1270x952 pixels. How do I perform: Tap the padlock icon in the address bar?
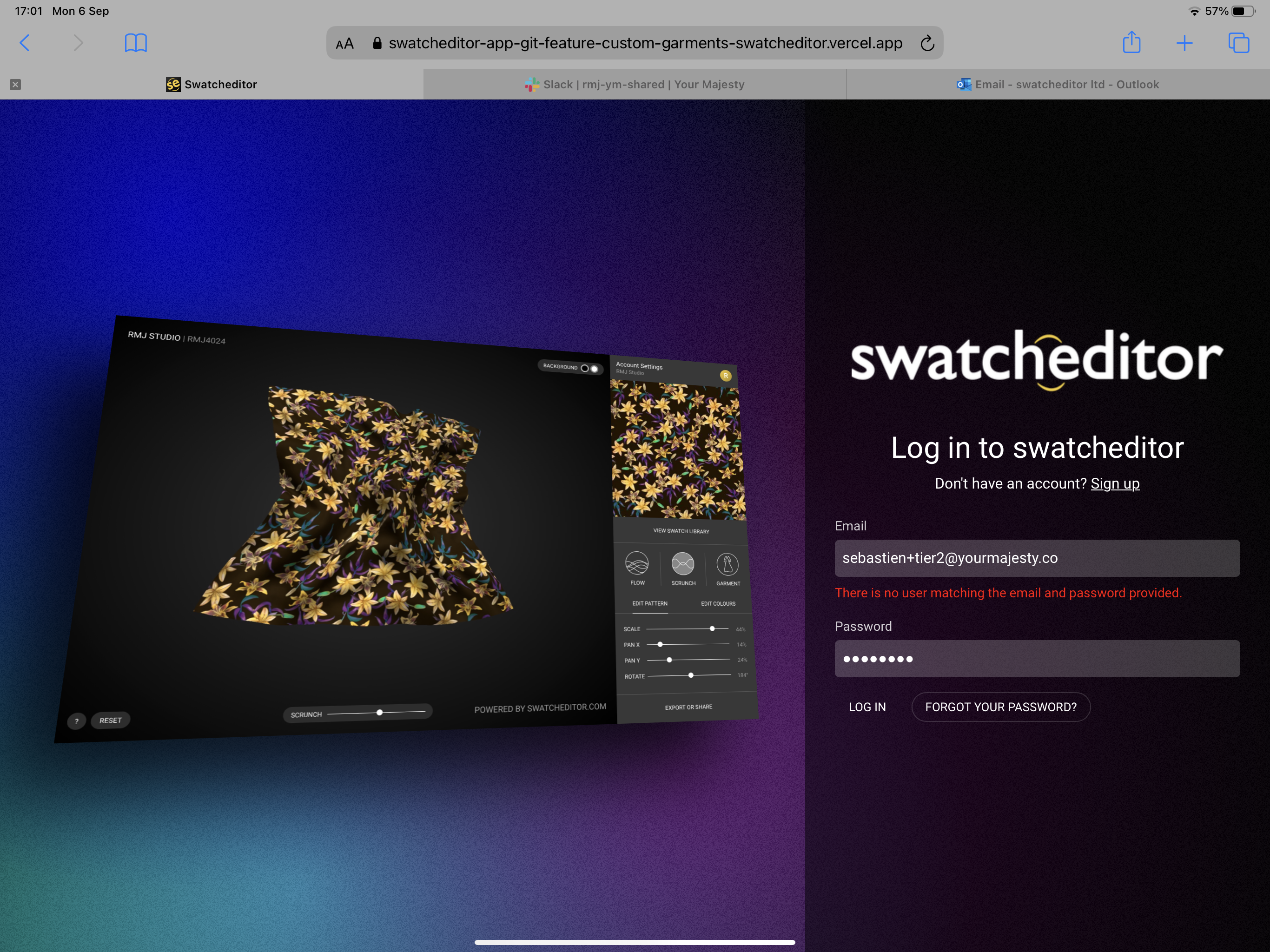click(x=377, y=43)
